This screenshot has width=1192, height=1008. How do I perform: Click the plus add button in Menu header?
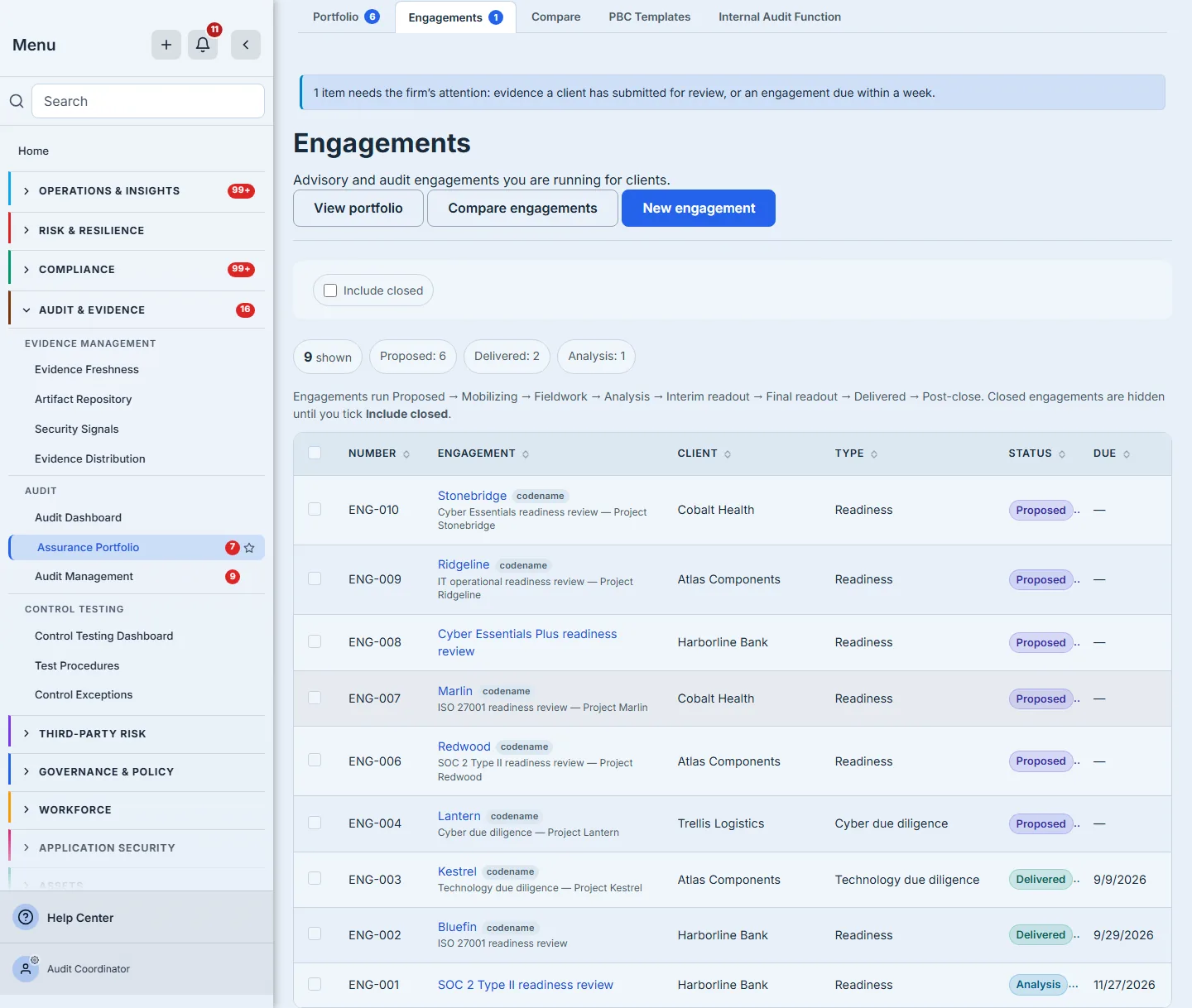pyautogui.click(x=166, y=45)
